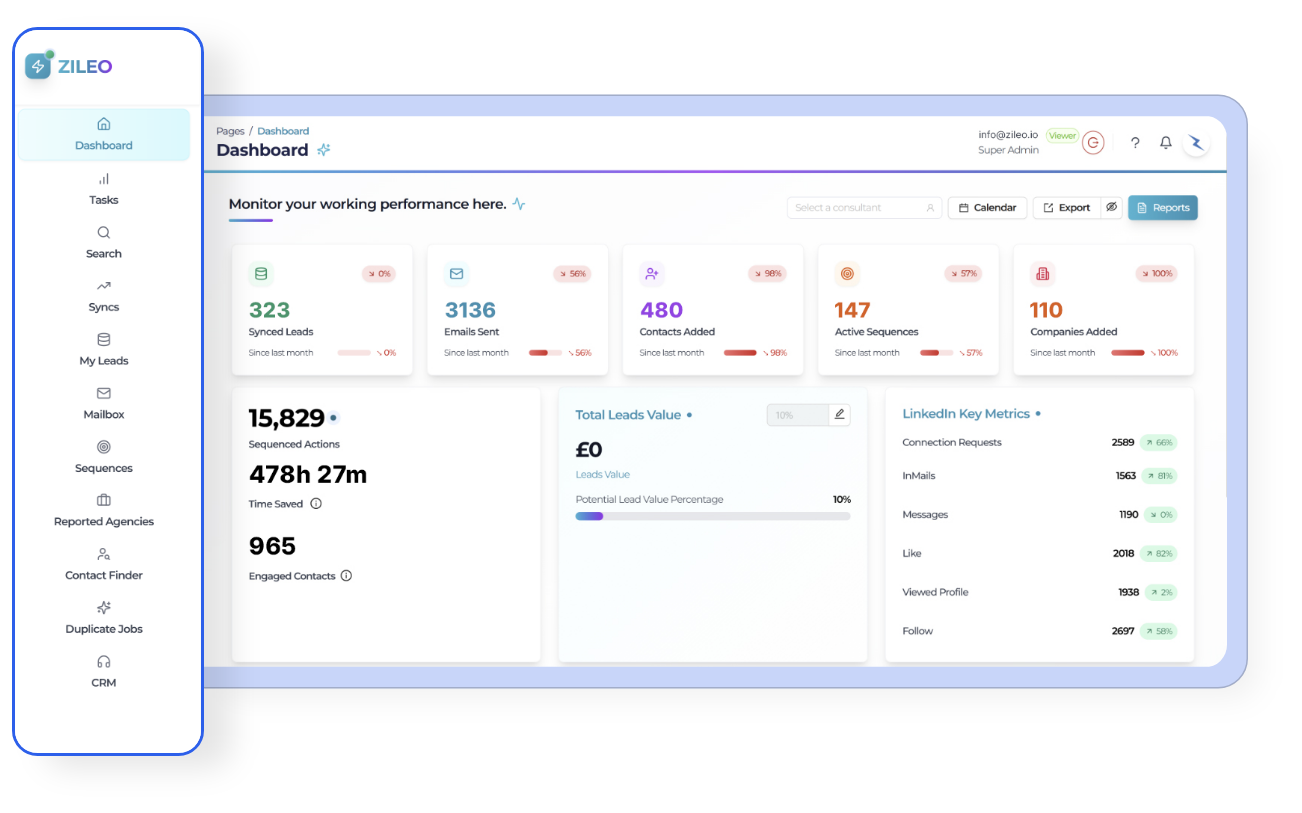Click the InMails 81% badge
The height and width of the screenshot is (813, 1302).
point(1158,476)
